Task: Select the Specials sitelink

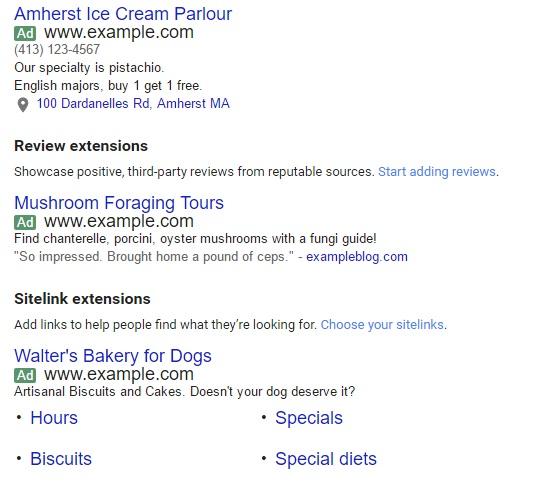Action: (309, 418)
